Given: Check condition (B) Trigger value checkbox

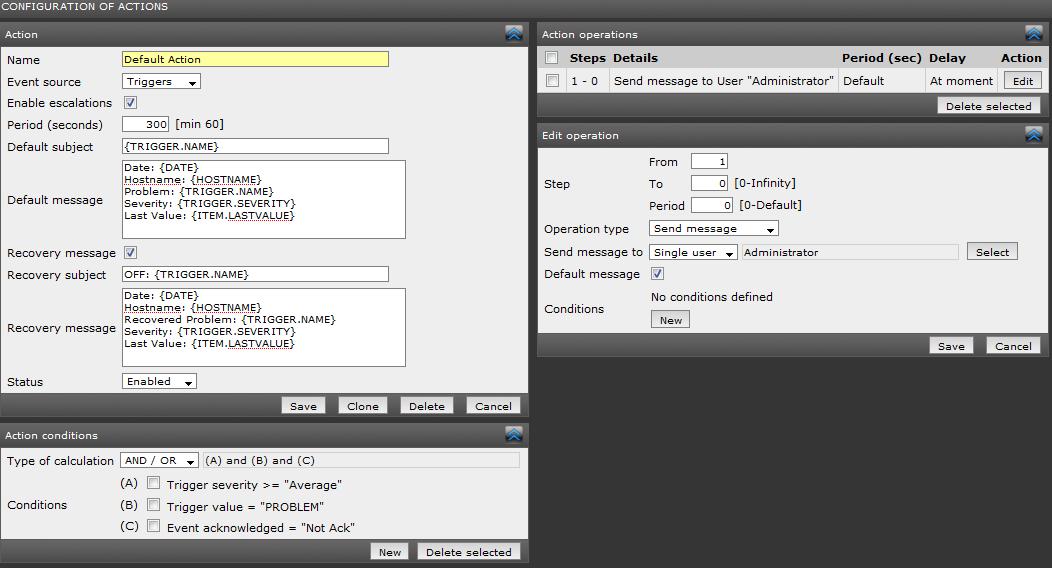Looking at the screenshot, I should (154, 505).
